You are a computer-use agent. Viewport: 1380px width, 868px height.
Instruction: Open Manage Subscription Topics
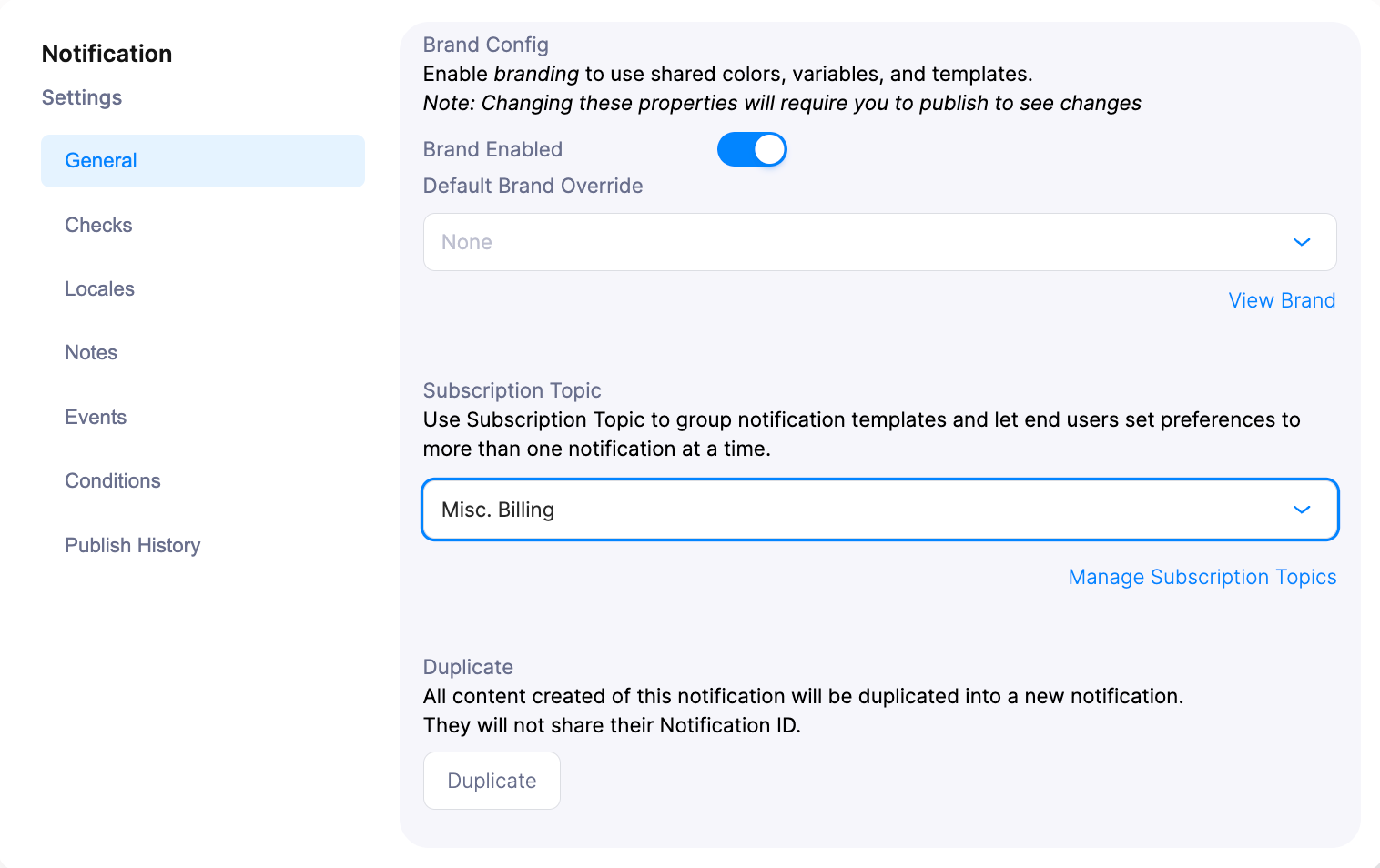pyautogui.click(x=1202, y=577)
